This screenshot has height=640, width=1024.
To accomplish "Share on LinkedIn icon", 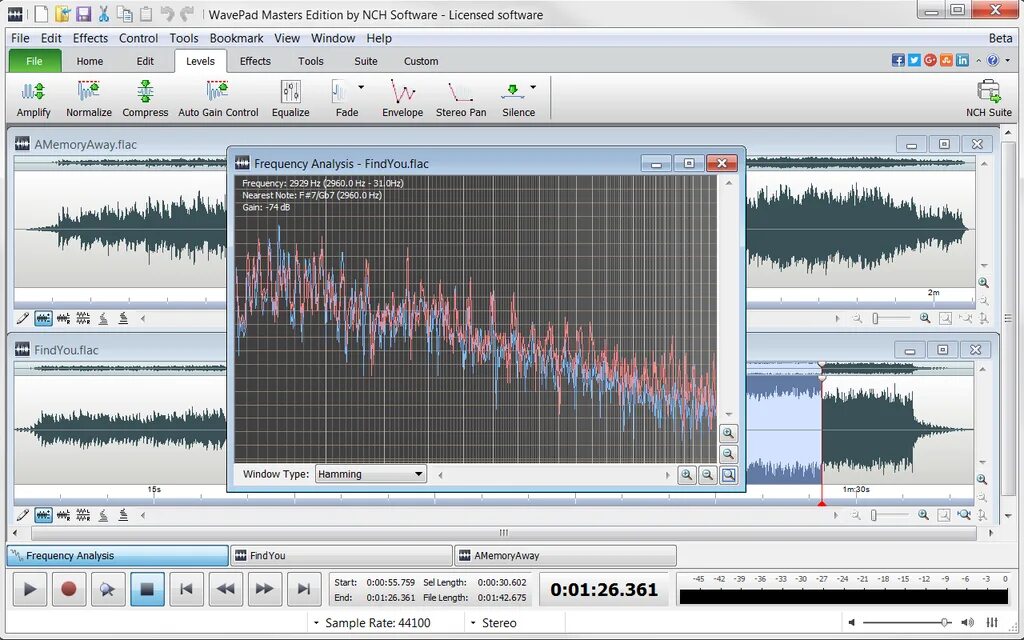I will click(x=962, y=60).
